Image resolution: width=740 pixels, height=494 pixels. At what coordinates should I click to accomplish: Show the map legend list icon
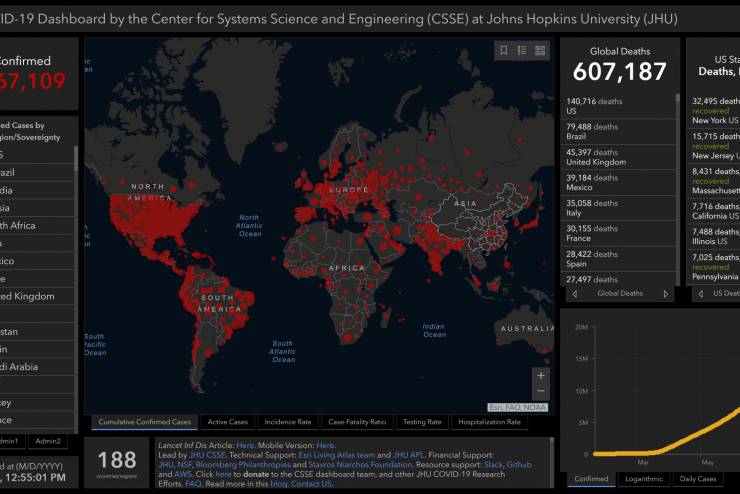coord(522,50)
